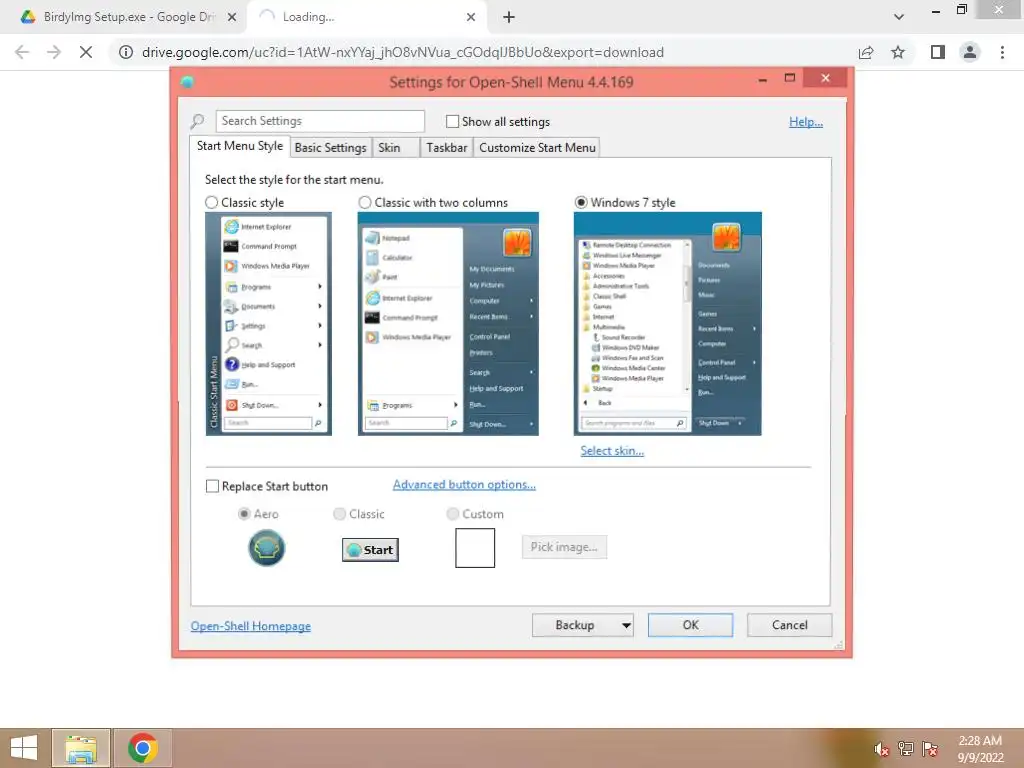This screenshot has width=1024, height=768.
Task: Click the search magnifier icon in Settings
Action: (197, 121)
